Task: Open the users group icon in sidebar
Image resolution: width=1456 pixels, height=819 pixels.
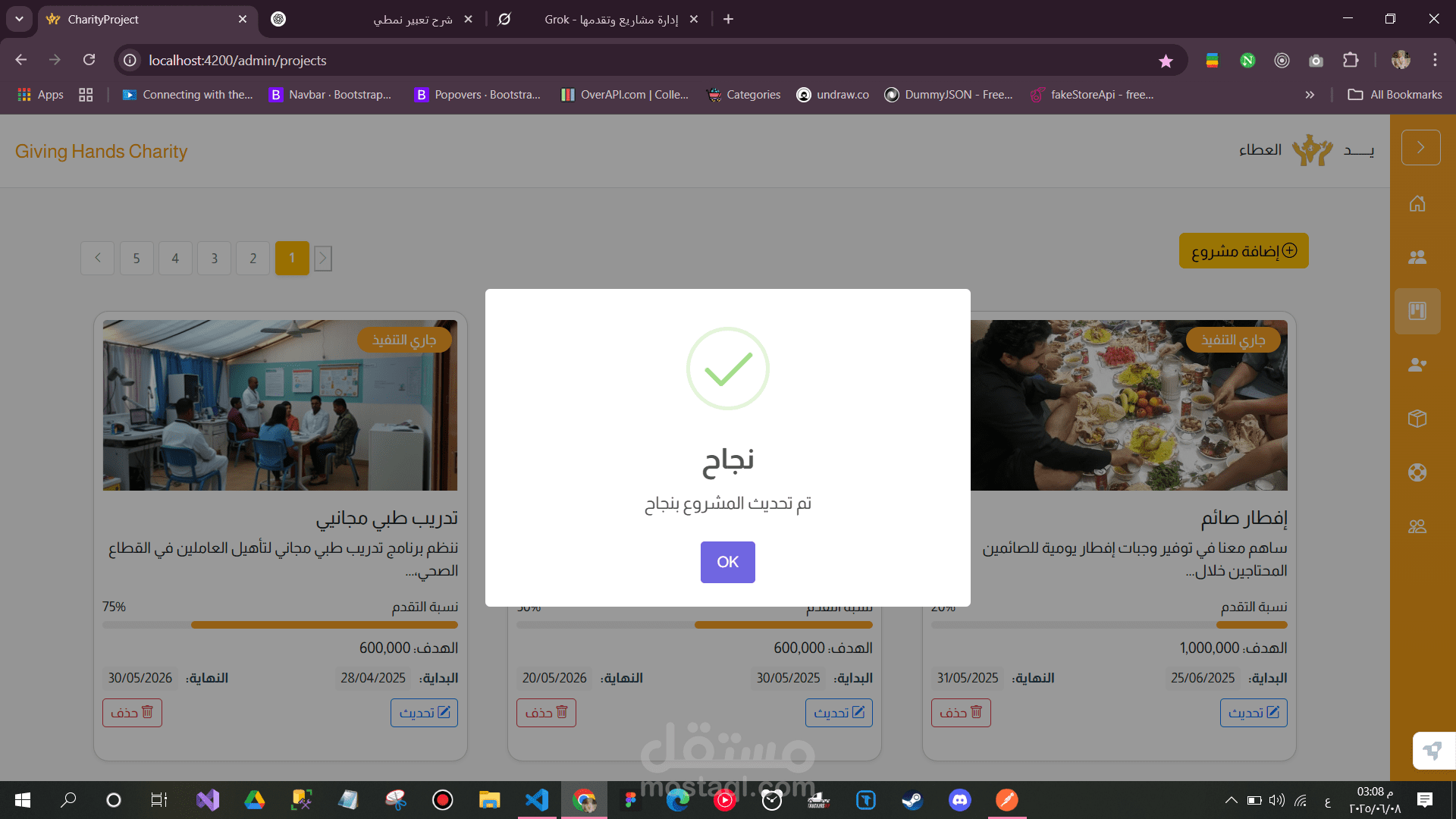Action: pos(1417,257)
